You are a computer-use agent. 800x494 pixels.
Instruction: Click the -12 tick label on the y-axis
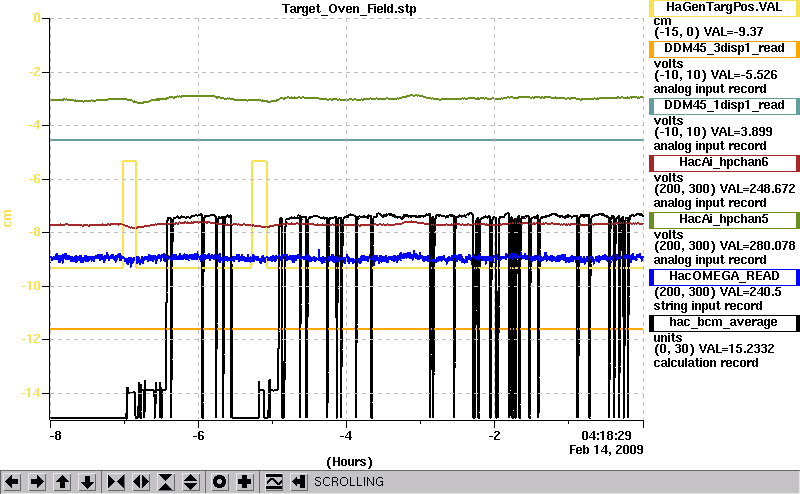click(31, 339)
